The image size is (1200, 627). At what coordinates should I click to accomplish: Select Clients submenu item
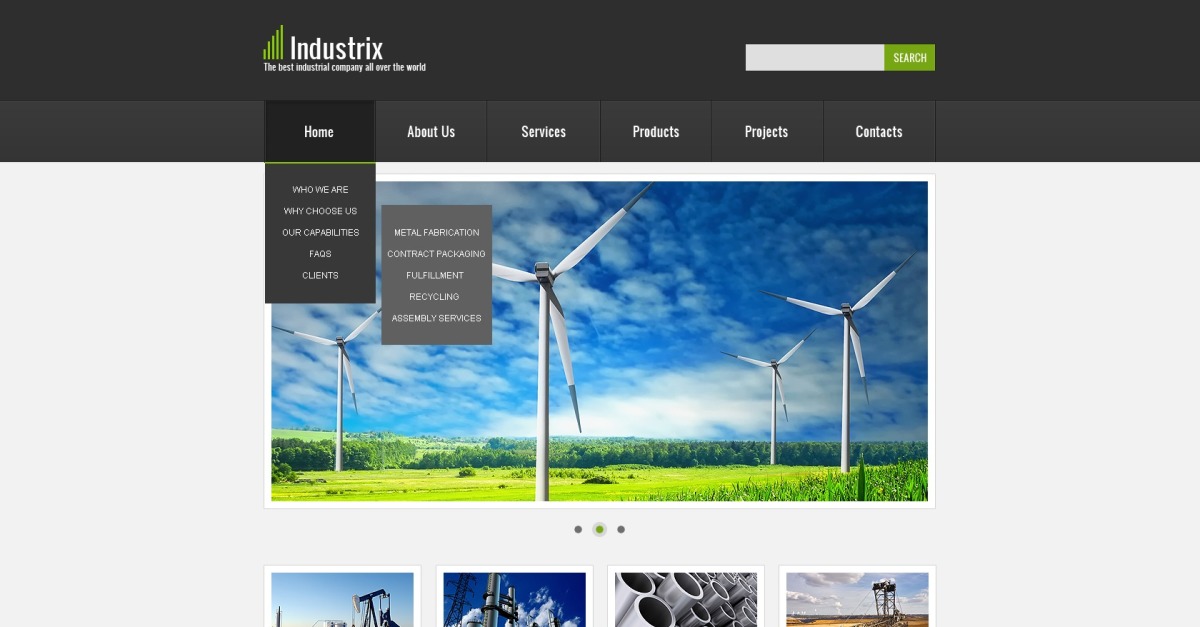[x=320, y=276]
